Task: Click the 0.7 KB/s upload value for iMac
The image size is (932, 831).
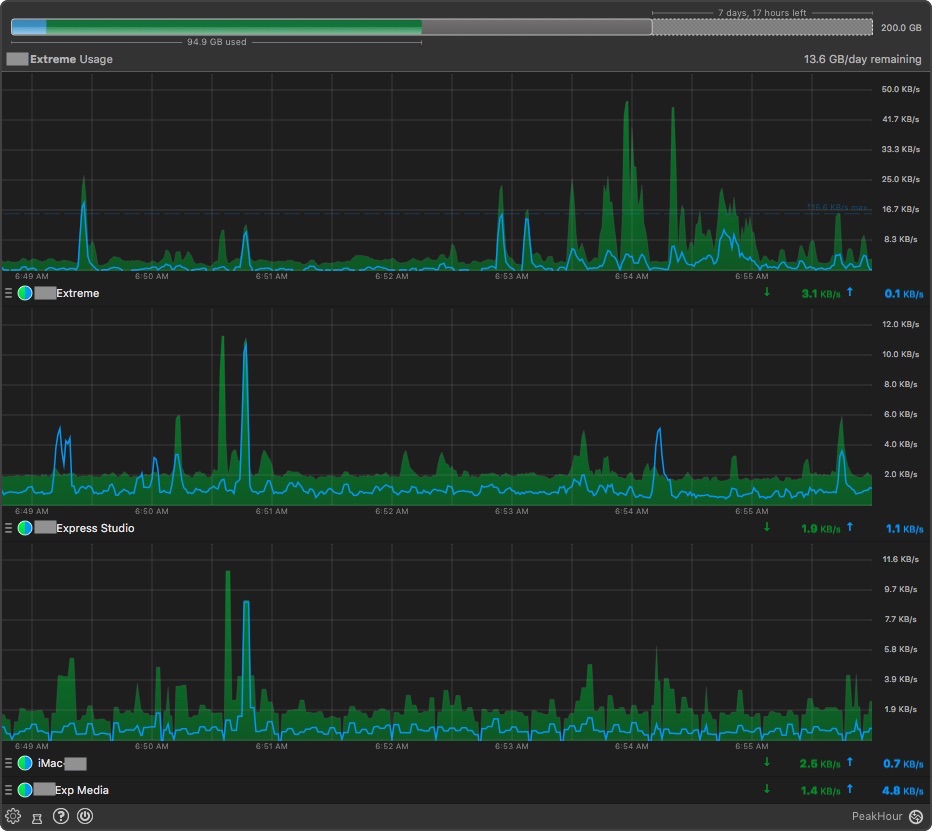Action: click(x=903, y=764)
